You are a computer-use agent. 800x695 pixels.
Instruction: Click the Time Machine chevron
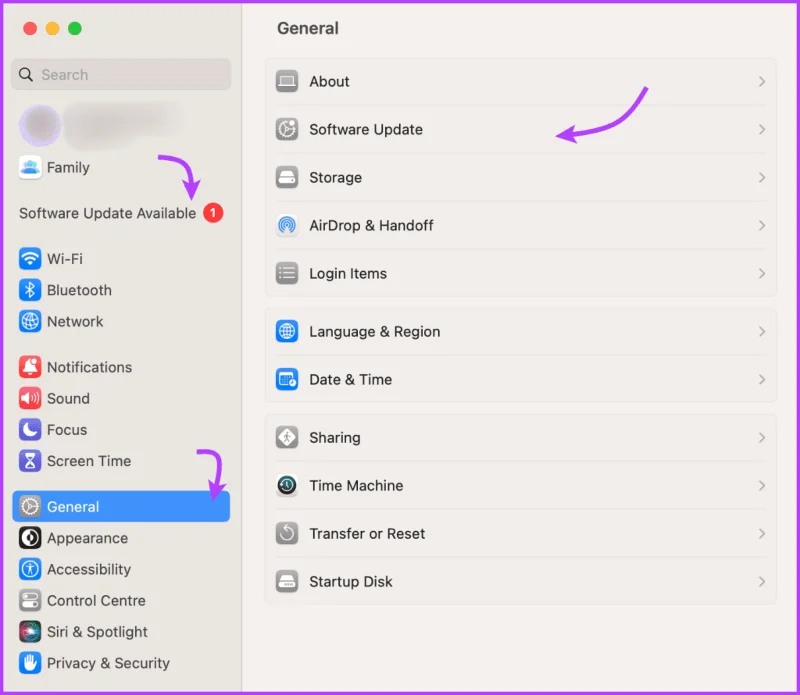(x=762, y=486)
